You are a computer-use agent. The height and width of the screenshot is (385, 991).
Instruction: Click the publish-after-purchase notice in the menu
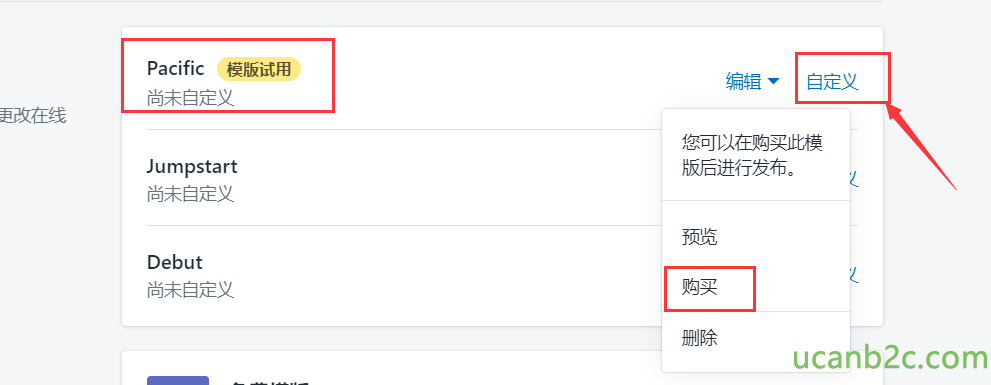tap(752, 156)
